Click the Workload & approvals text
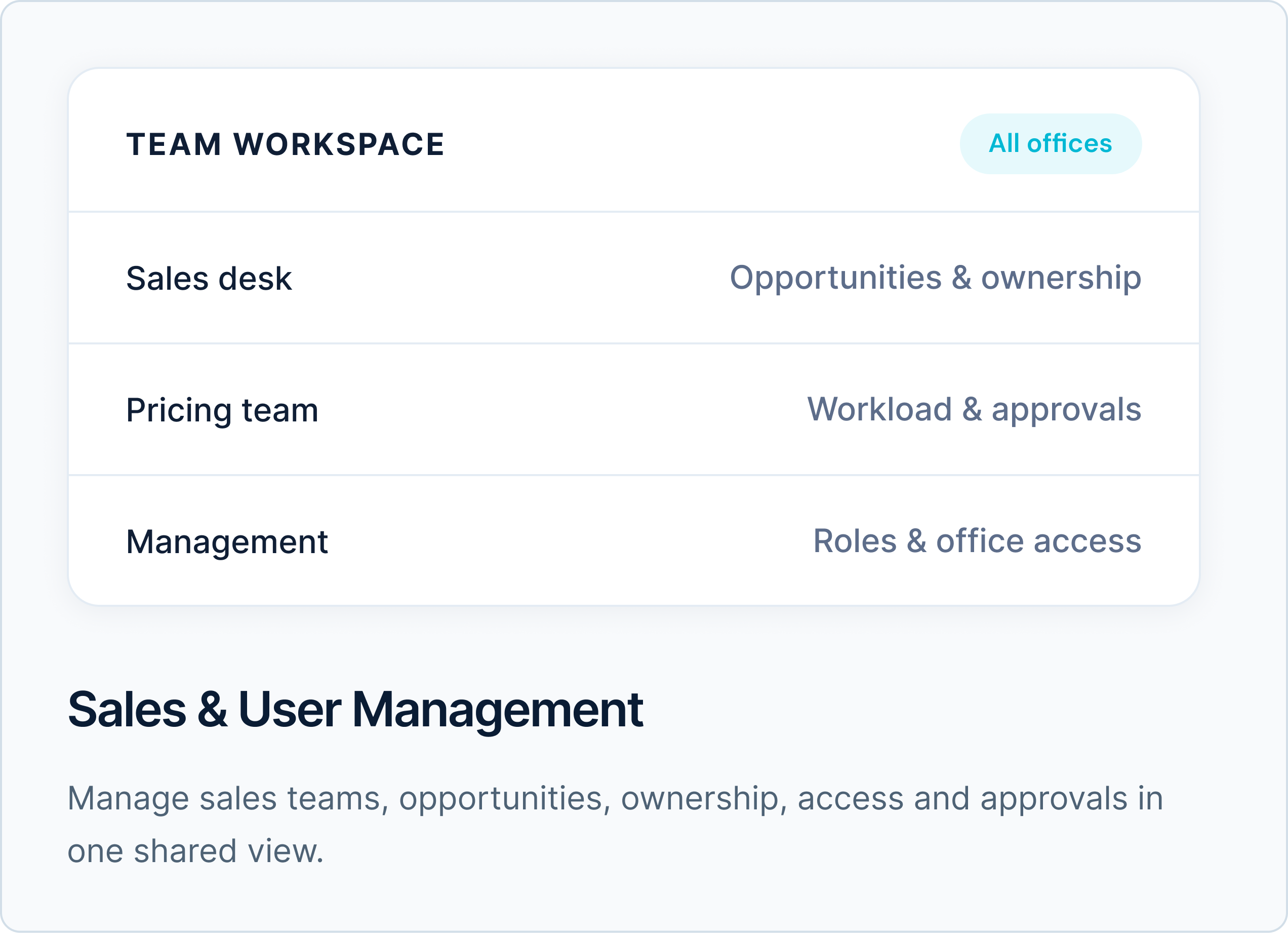This screenshot has width=1288, height=933. tap(975, 409)
